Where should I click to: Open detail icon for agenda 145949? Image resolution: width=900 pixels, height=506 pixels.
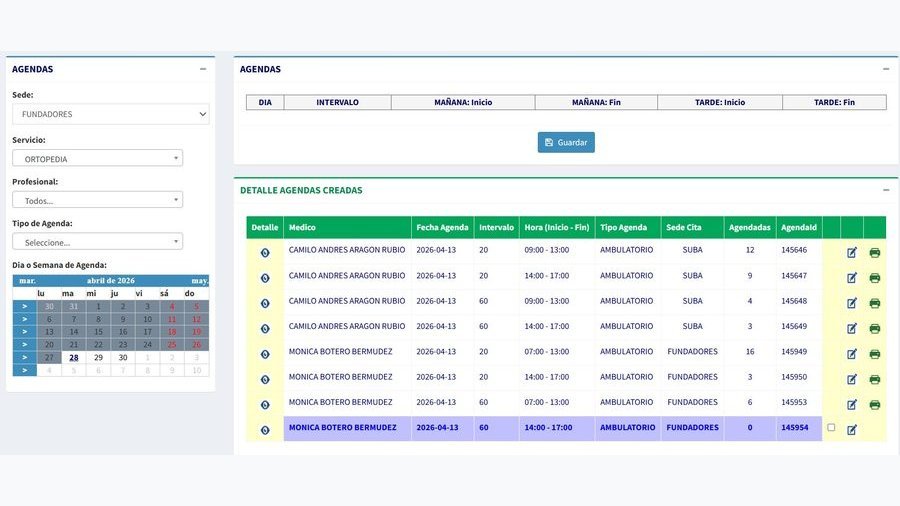coord(265,354)
